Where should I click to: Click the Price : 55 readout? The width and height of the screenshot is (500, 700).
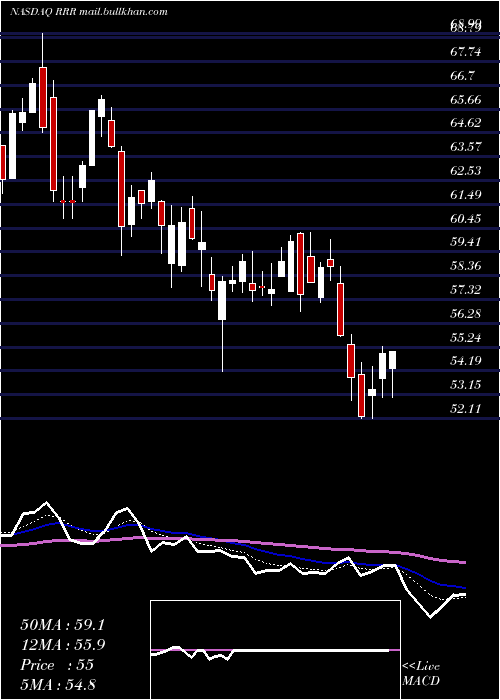click(57, 665)
